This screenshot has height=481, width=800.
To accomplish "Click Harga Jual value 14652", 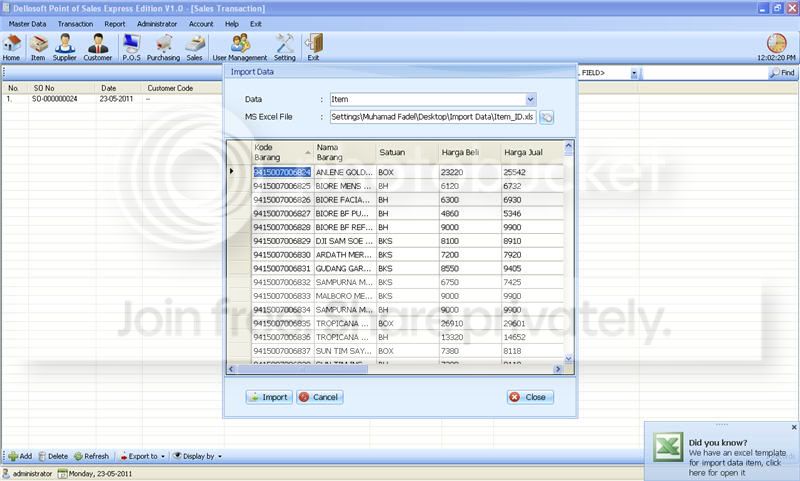I will [x=532, y=338].
